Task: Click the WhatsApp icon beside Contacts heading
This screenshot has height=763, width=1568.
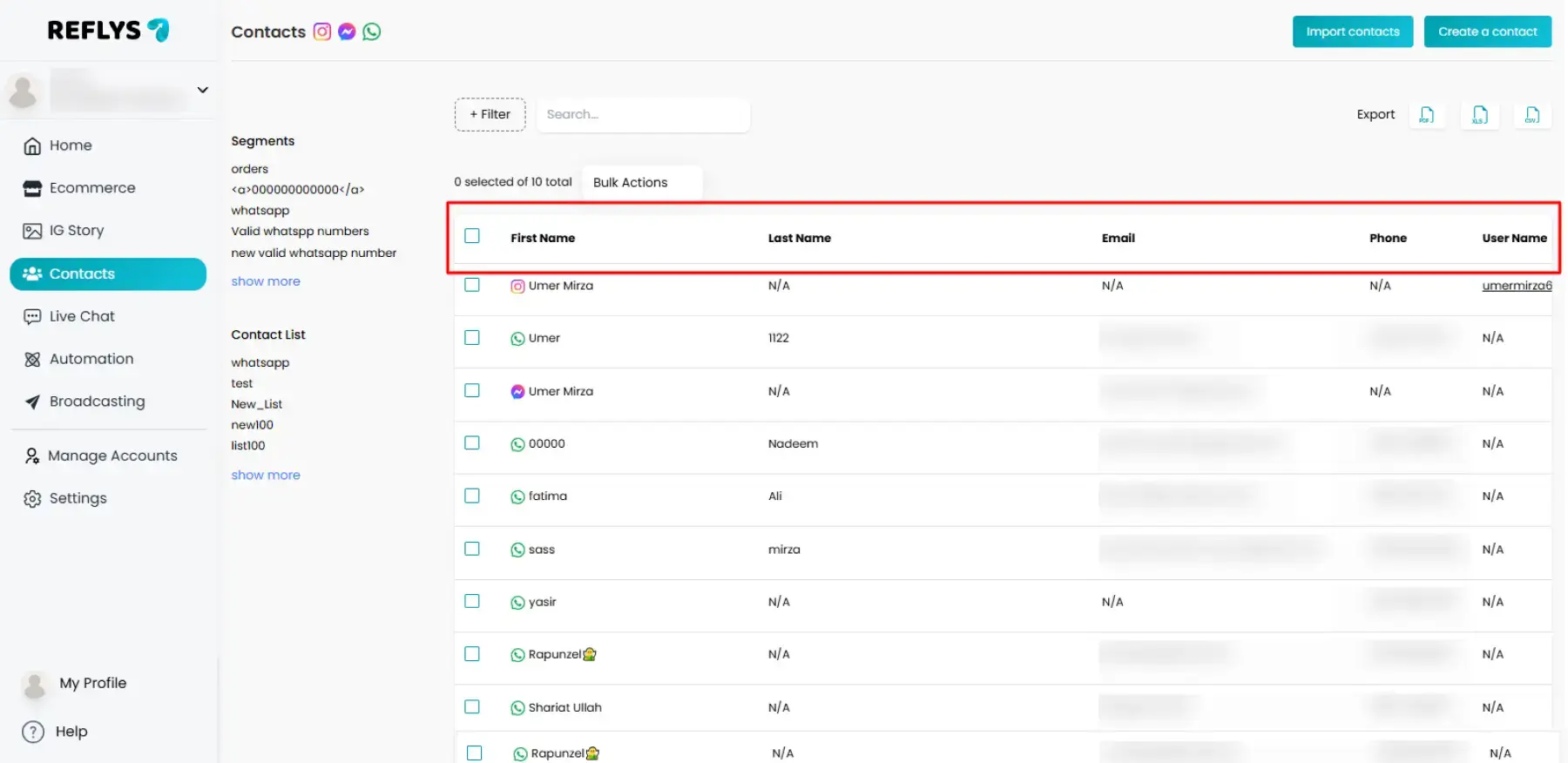Action: pos(372,32)
